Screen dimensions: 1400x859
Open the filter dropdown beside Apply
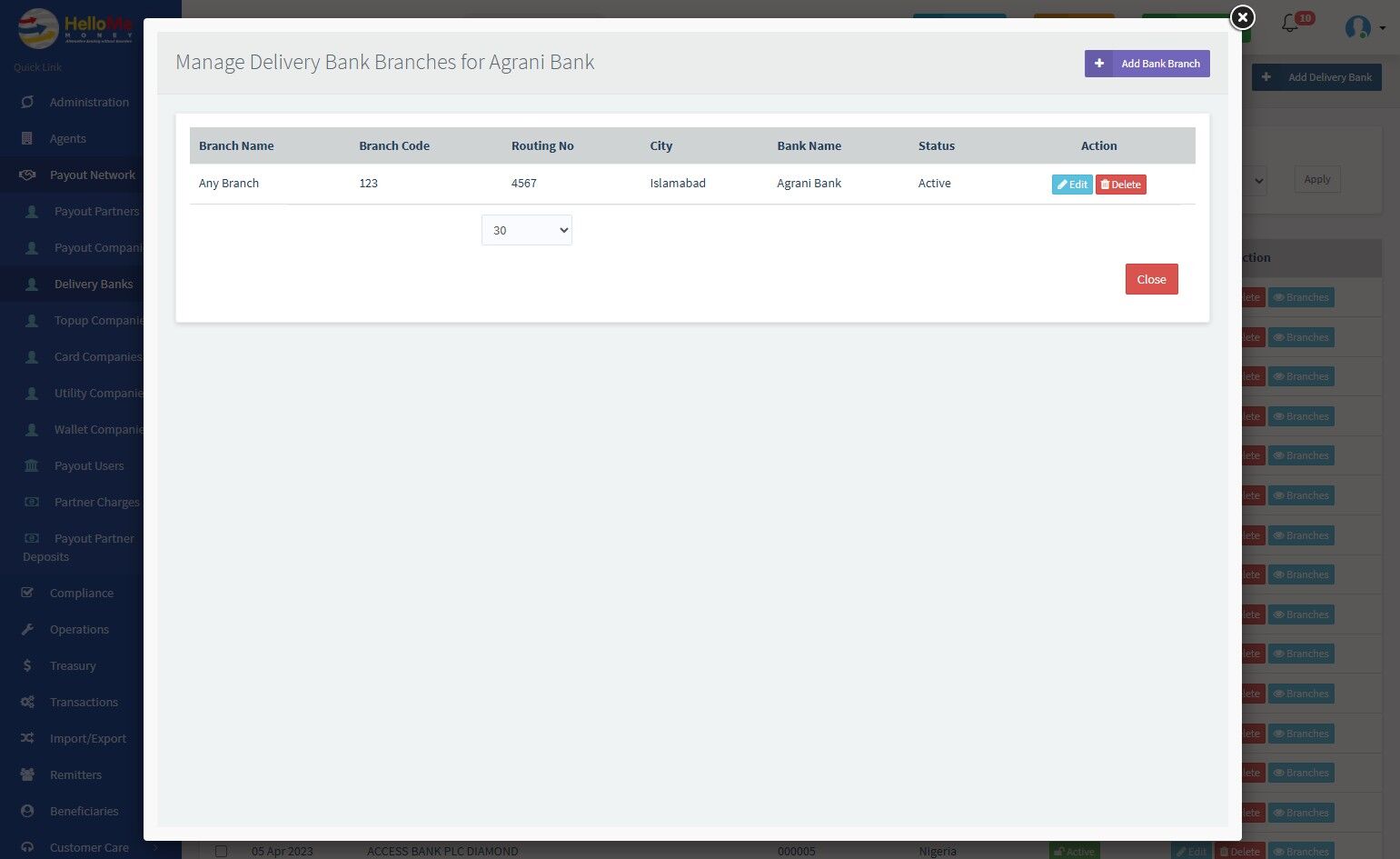tap(1258, 180)
